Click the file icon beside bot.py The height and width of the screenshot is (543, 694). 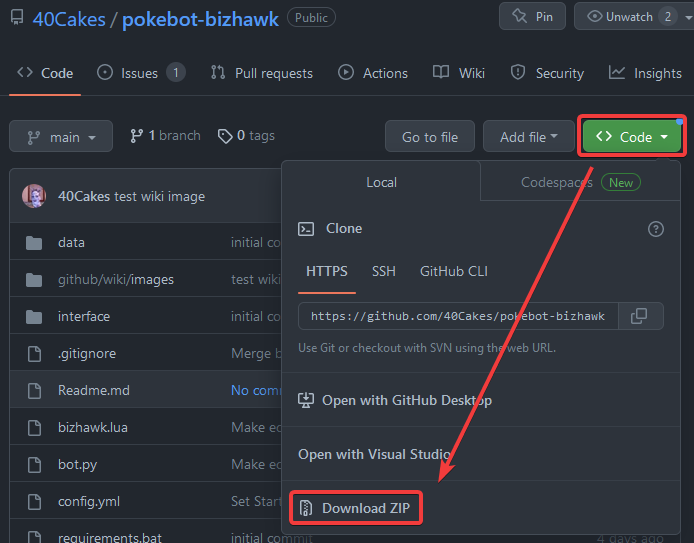pyautogui.click(x=34, y=464)
